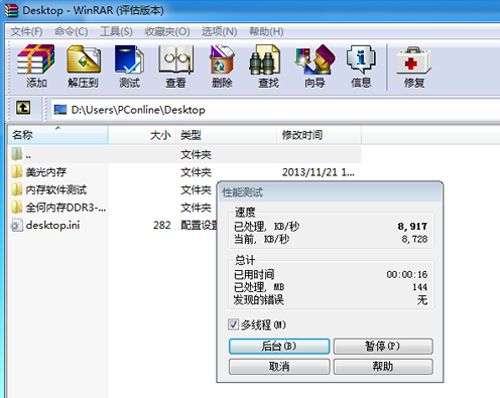
Task: Click the 删除 (Delete) trash icon
Action: click(222, 60)
